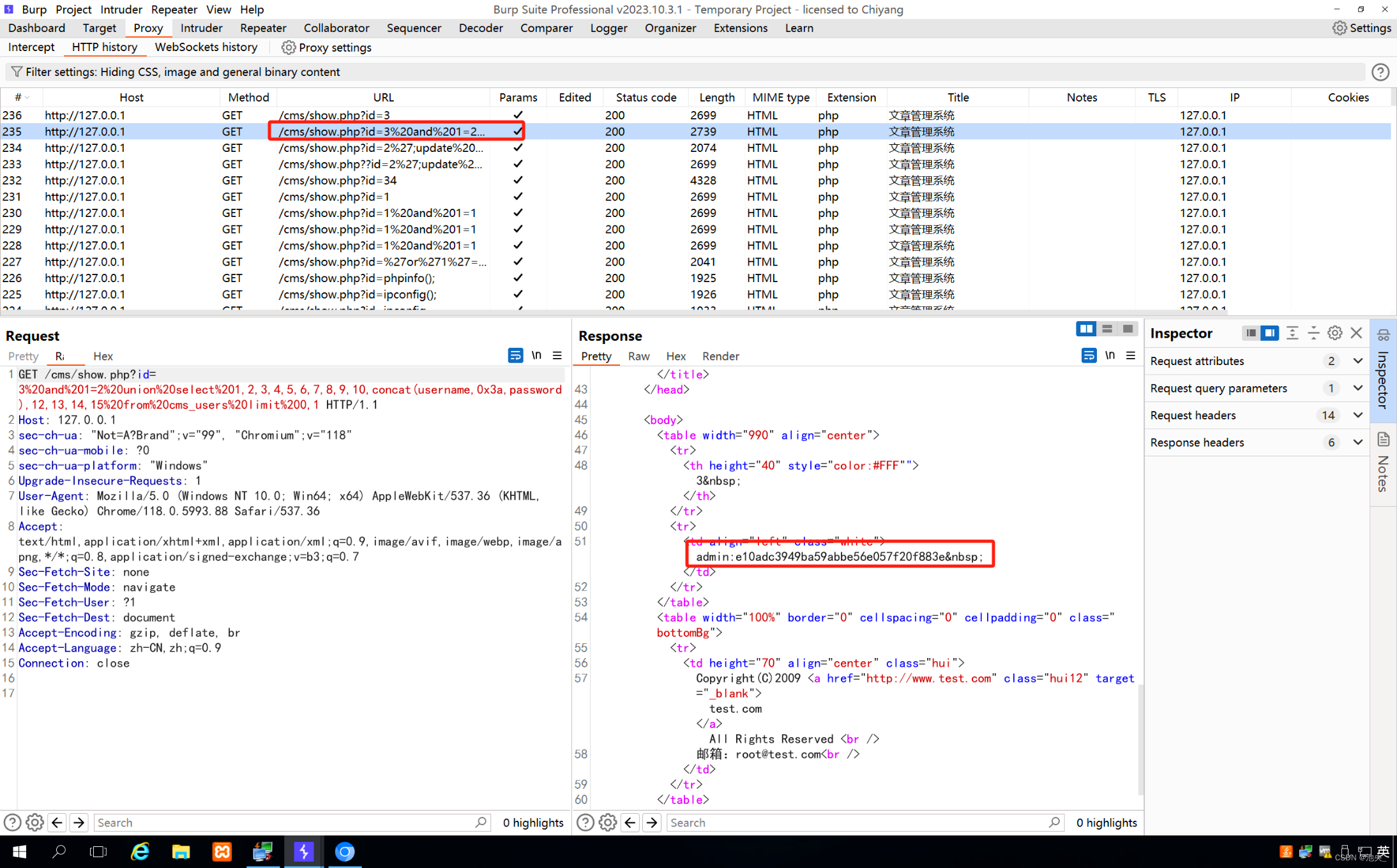Open the filter settings help icon

click(1380, 72)
